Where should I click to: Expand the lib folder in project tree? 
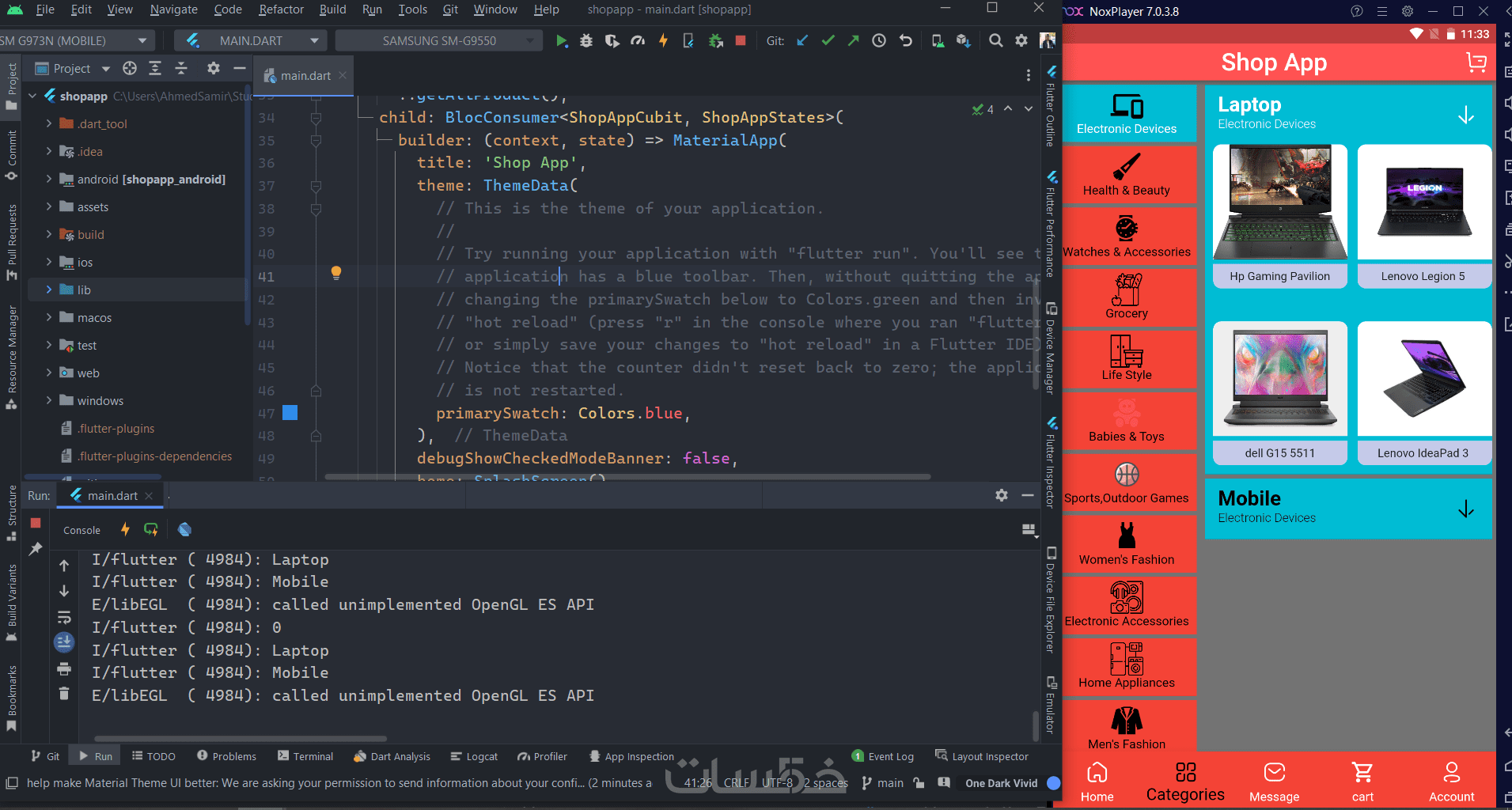coord(49,290)
